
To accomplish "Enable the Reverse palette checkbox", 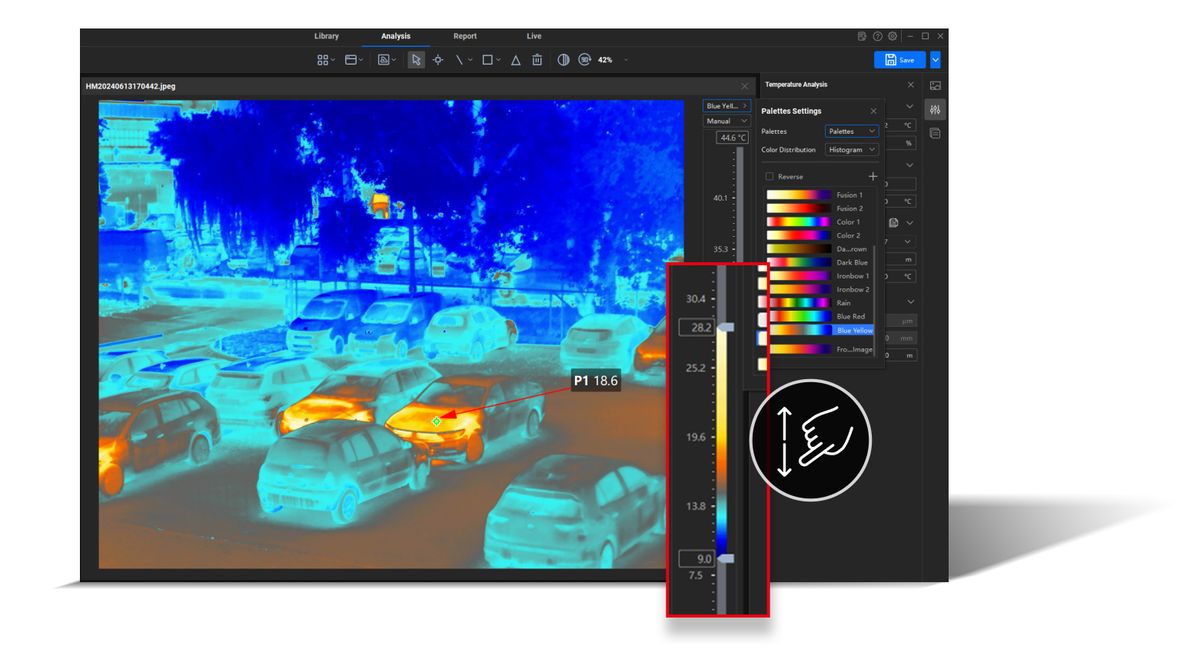I will [x=769, y=176].
